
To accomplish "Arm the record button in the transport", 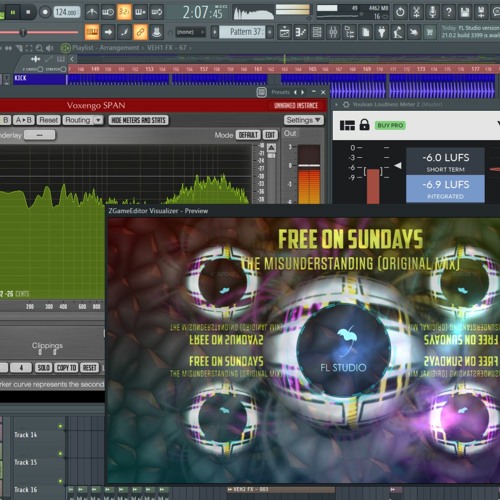I will tap(45, 13).
